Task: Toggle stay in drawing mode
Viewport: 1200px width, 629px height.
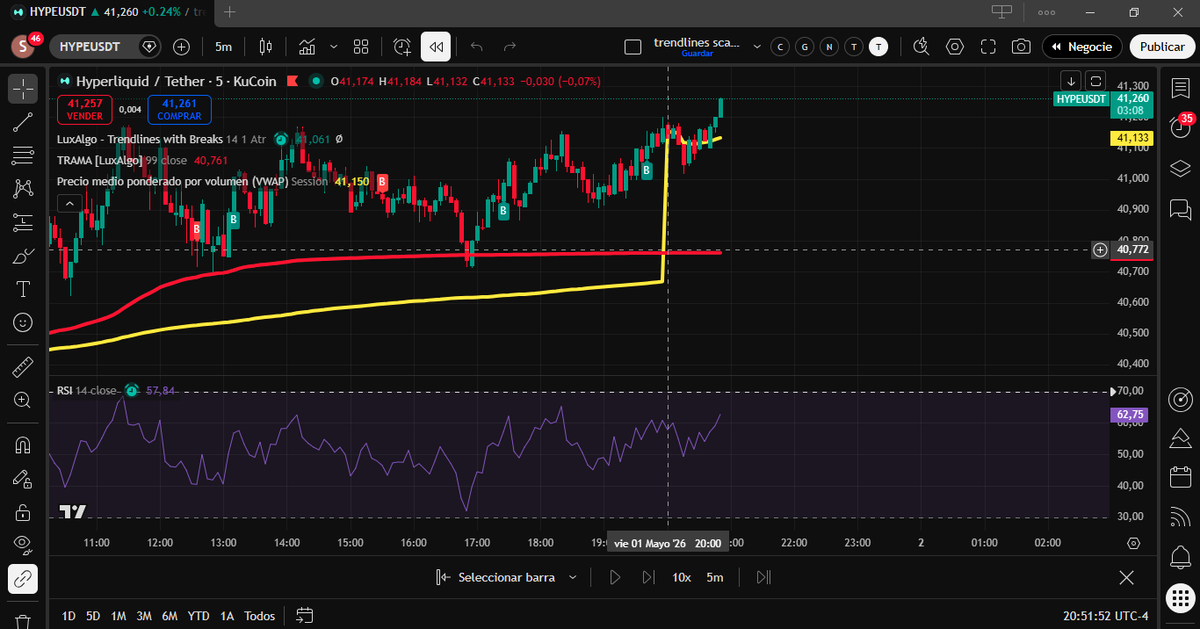Action: (23, 478)
